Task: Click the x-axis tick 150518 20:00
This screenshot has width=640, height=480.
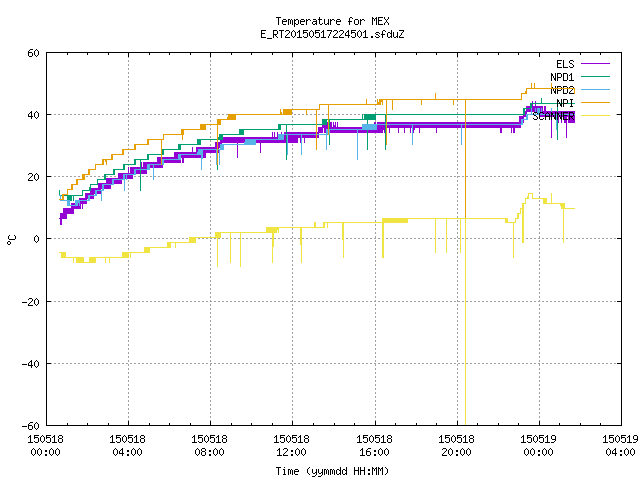Action: [456, 446]
